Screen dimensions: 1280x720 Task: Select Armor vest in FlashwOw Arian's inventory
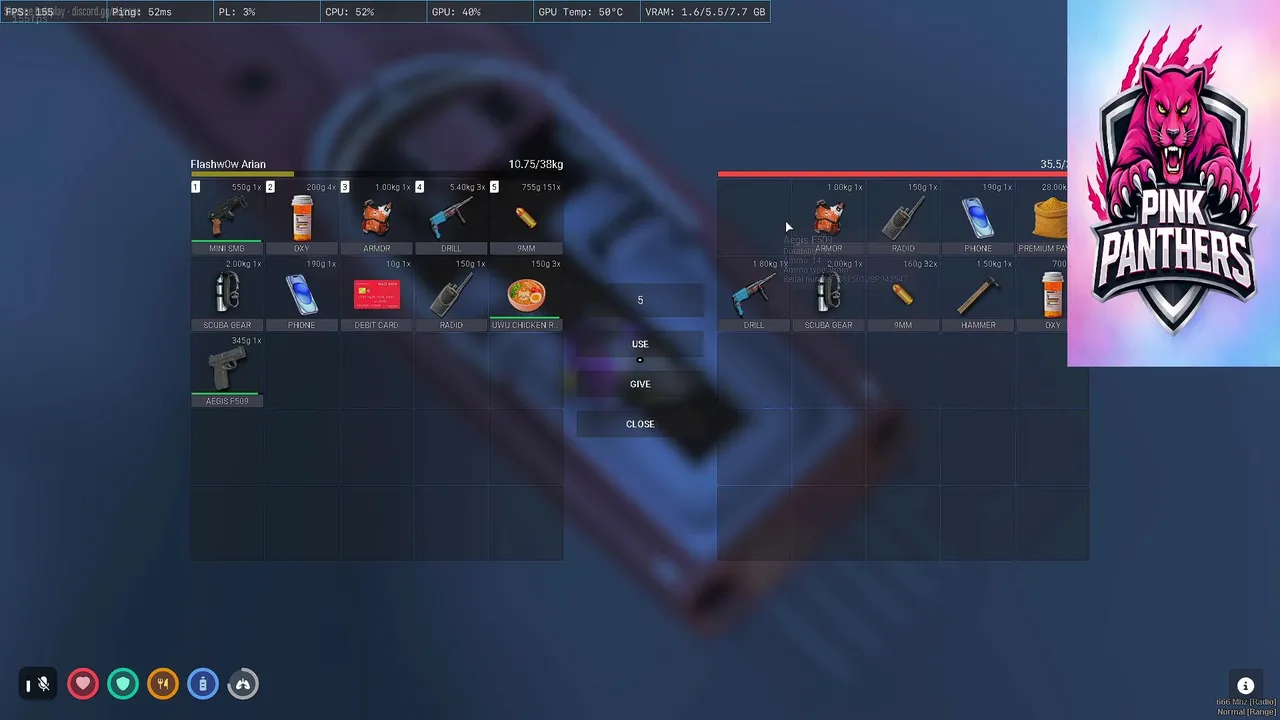[376, 218]
